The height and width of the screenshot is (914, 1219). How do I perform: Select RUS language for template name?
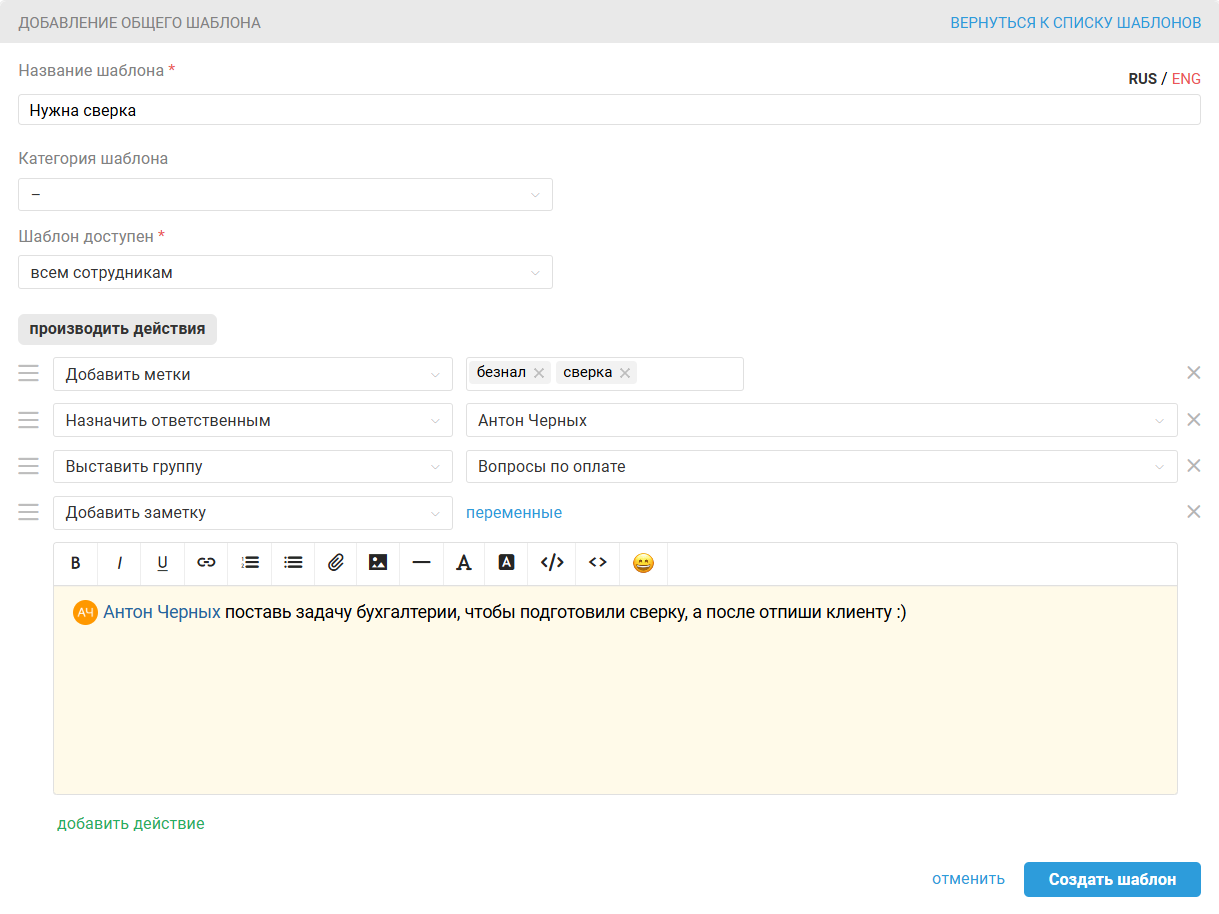[x=1142, y=79]
